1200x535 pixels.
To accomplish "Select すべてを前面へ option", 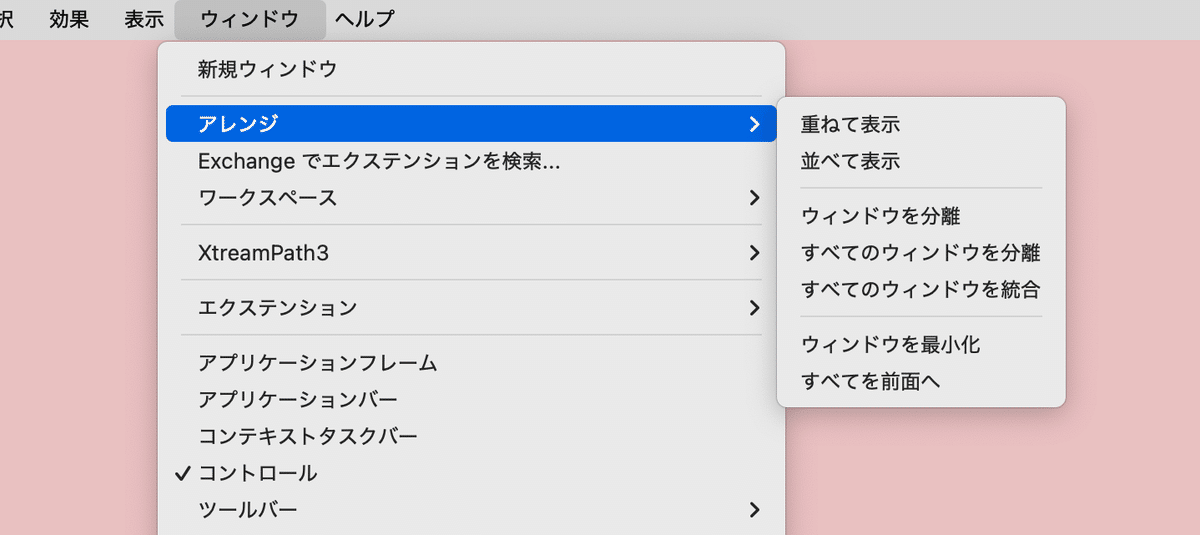I will click(870, 381).
